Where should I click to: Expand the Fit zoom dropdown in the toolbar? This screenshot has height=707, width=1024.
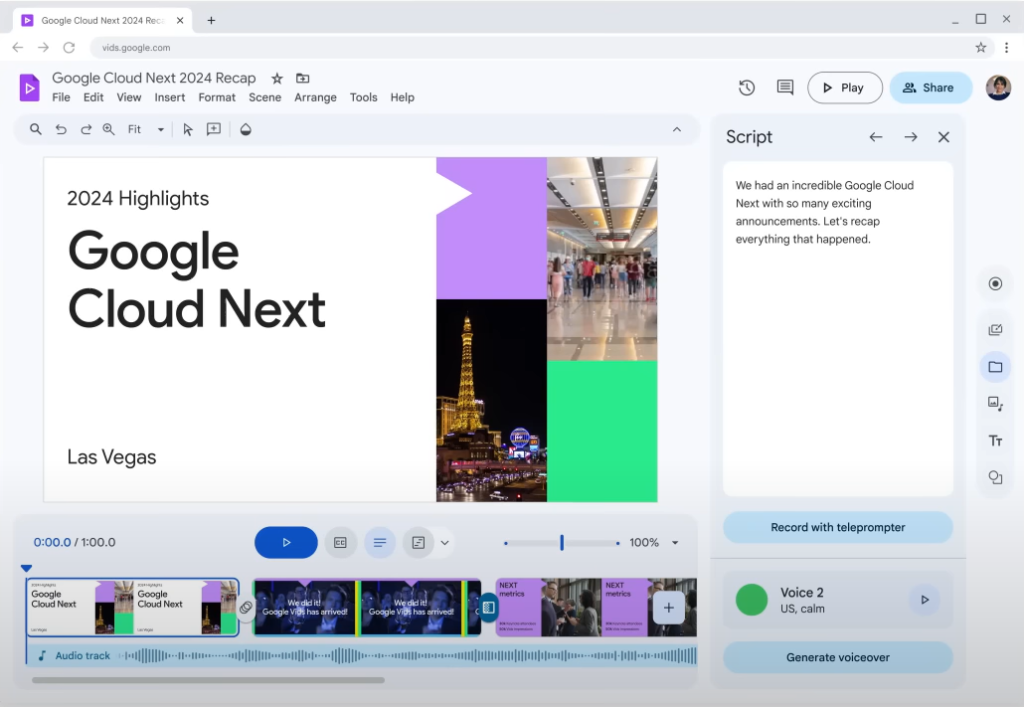point(160,129)
